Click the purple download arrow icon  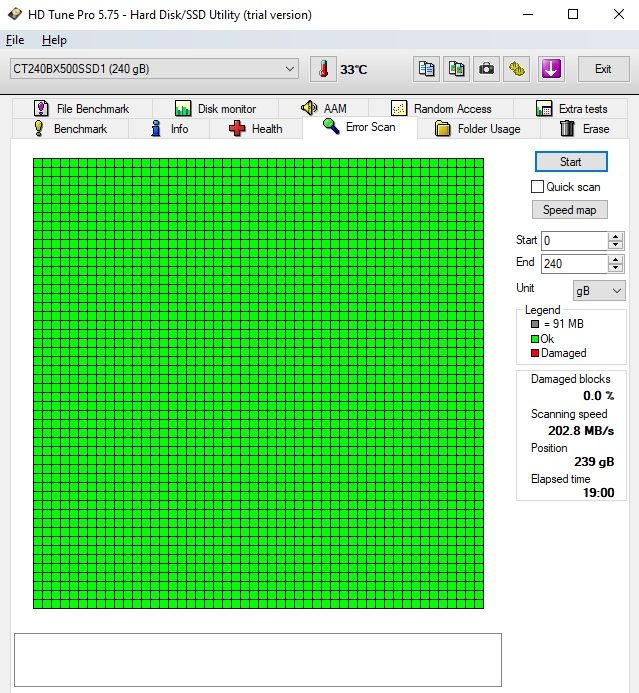click(x=551, y=69)
